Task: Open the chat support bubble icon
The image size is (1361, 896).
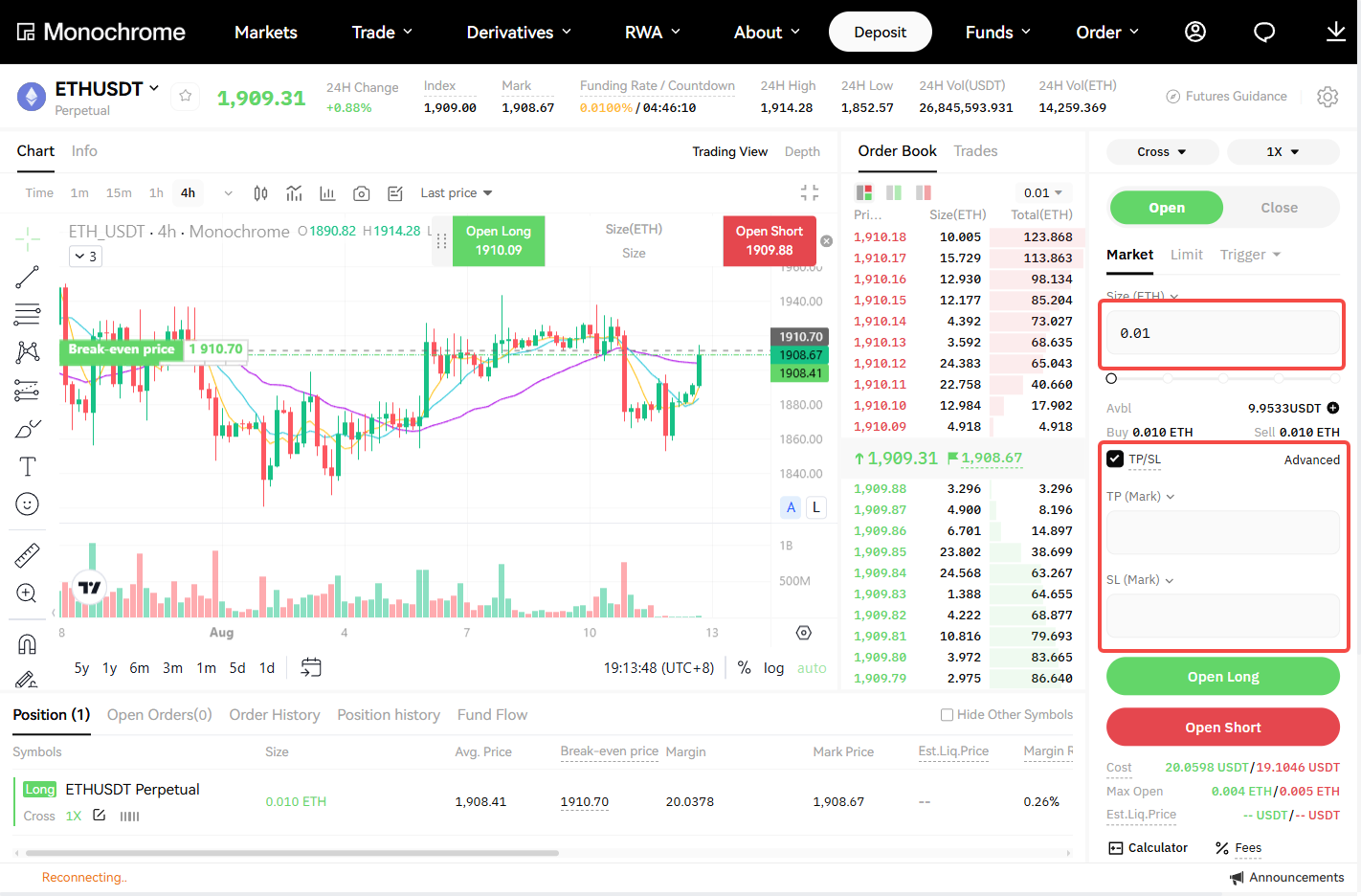Action: [1264, 33]
